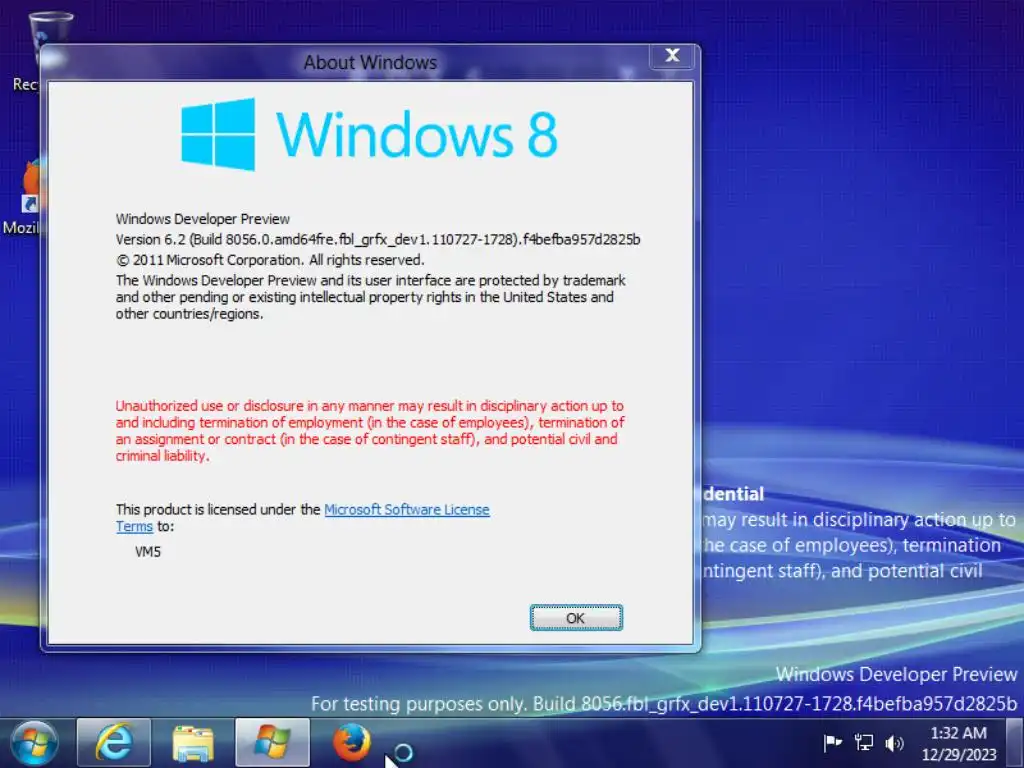The height and width of the screenshot is (768, 1024).
Task: Open Windows Explorer folder icon on taskbar
Action: pyautogui.click(x=193, y=743)
